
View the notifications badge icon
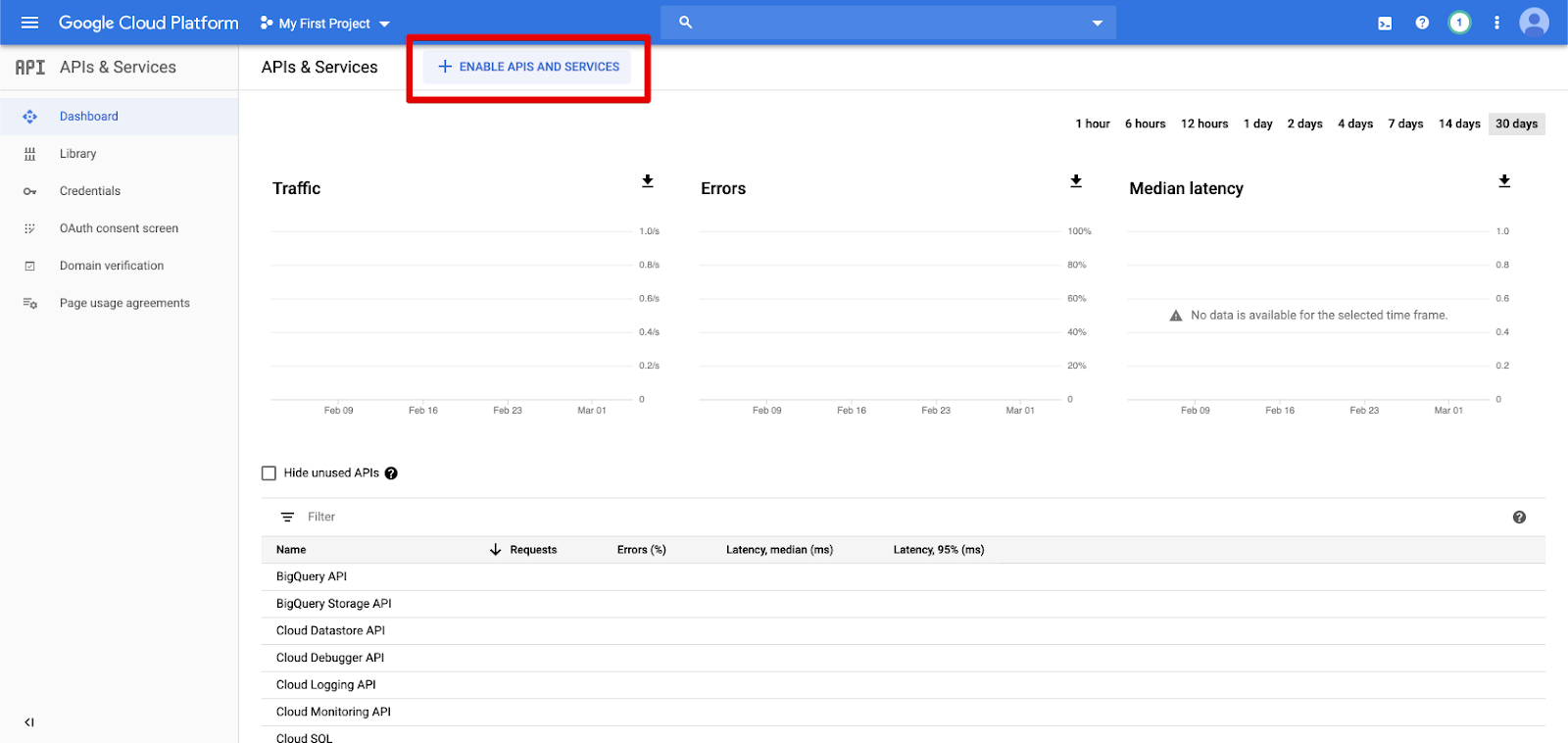tap(1459, 23)
